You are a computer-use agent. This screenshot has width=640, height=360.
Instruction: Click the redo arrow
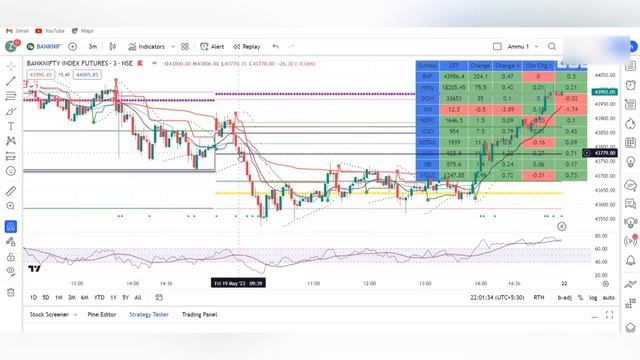[291, 47]
